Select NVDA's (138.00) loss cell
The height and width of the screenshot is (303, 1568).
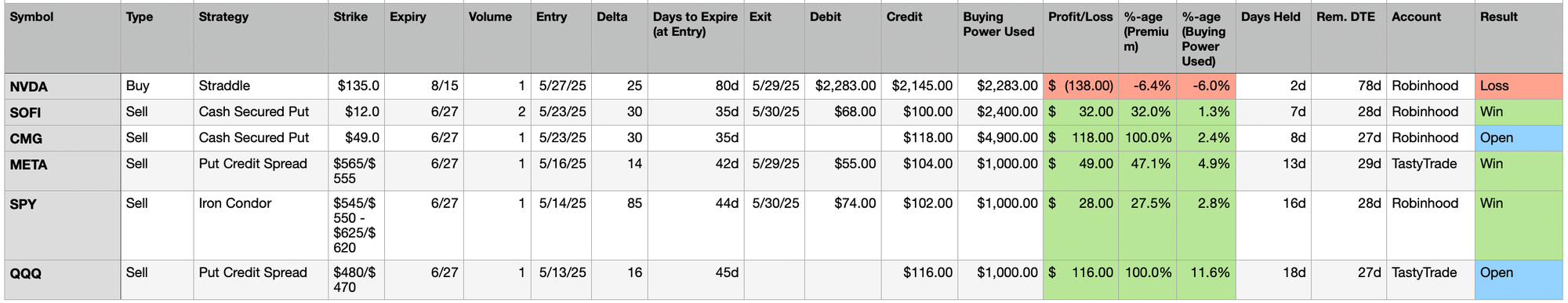pos(1081,86)
